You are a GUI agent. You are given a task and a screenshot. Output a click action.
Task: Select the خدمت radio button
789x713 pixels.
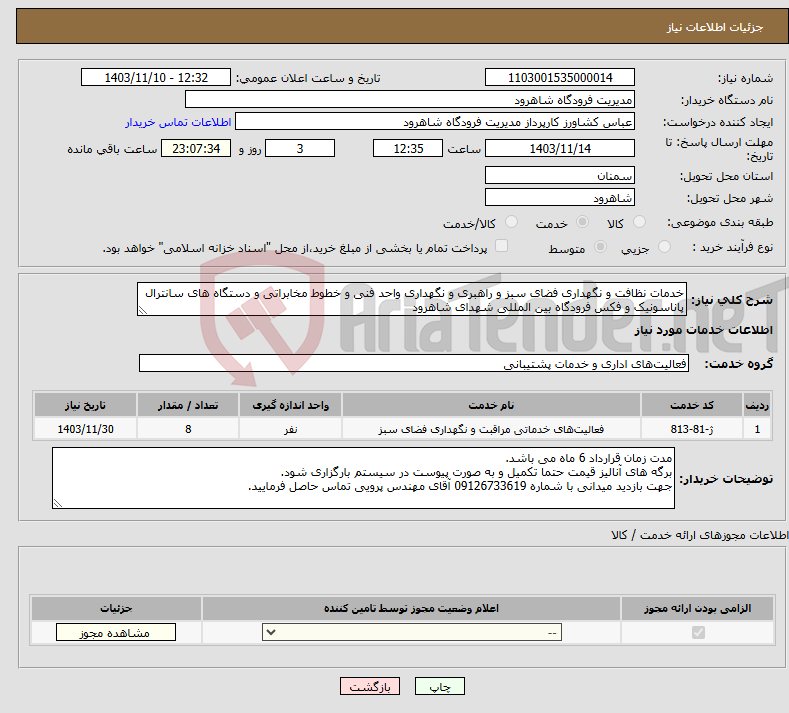click(582, 222)
